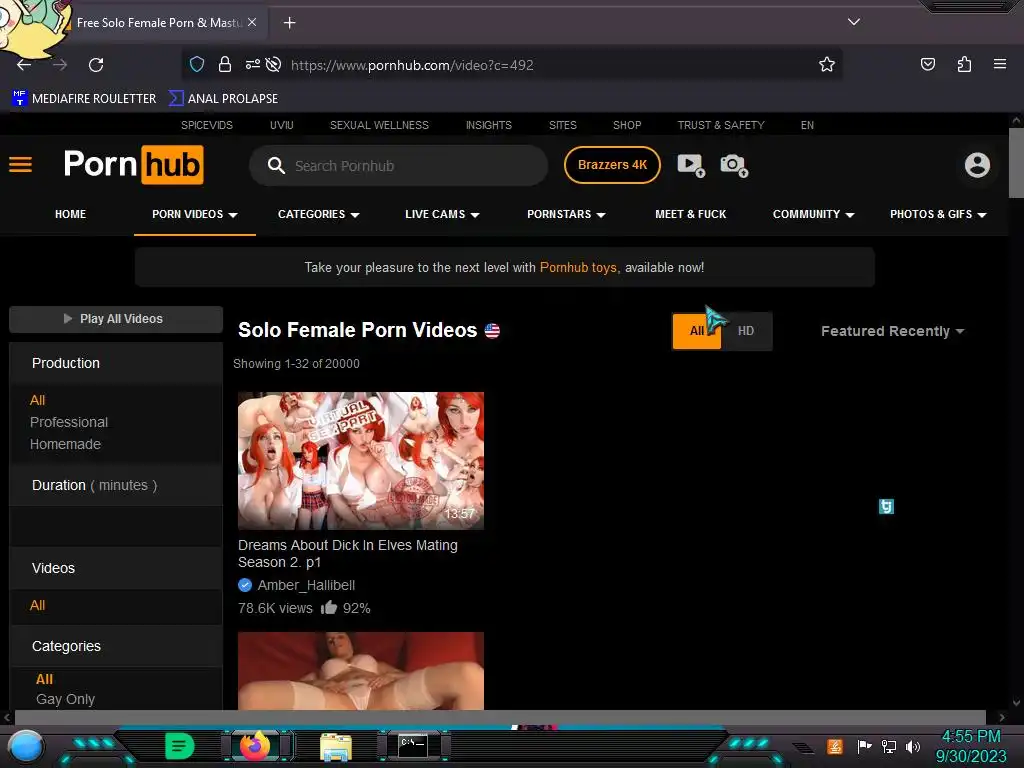Close the current browser tab
The image size is (1024, 768).
point(252,22)
